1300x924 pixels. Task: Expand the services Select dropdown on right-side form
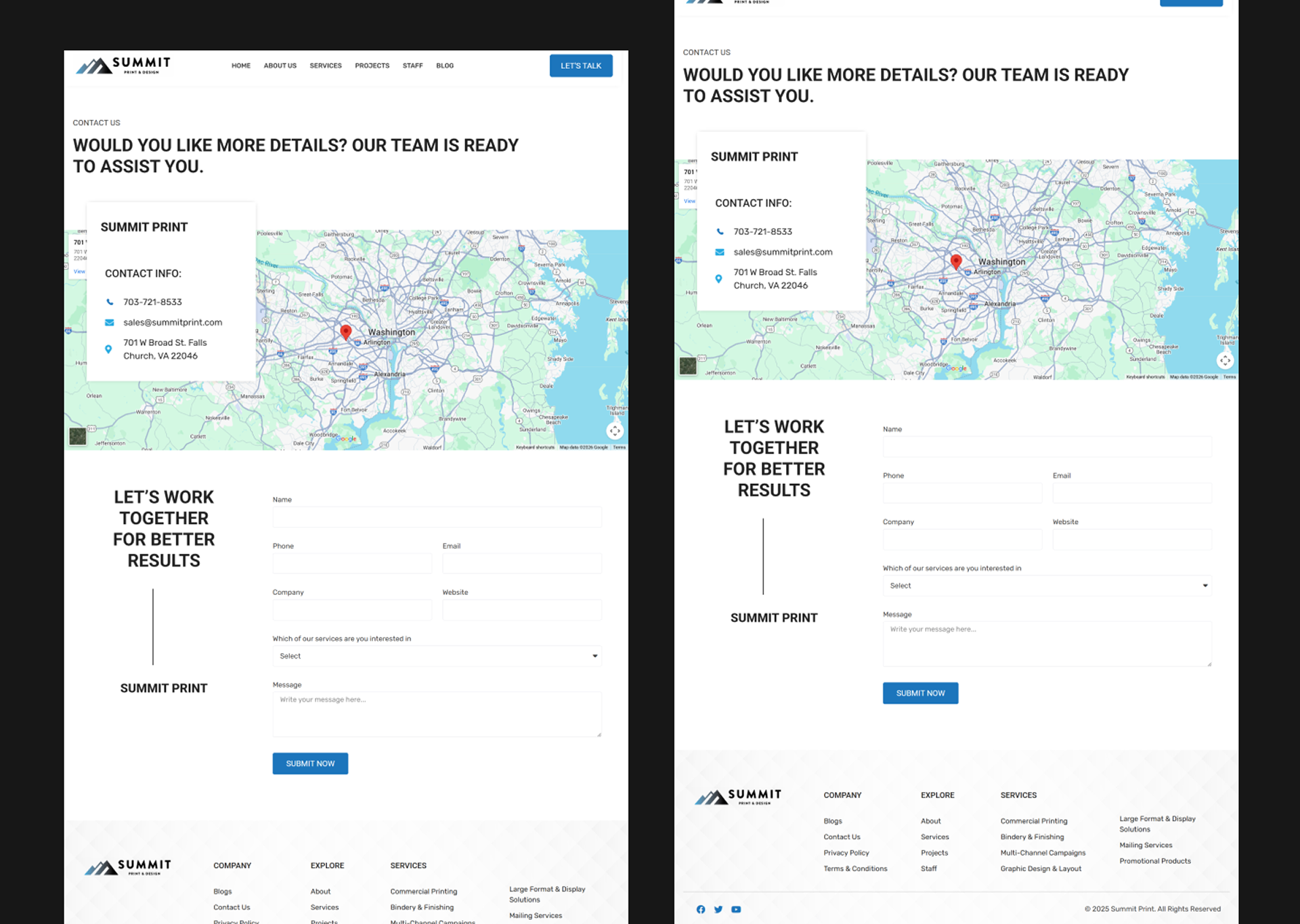point(1047,586)
